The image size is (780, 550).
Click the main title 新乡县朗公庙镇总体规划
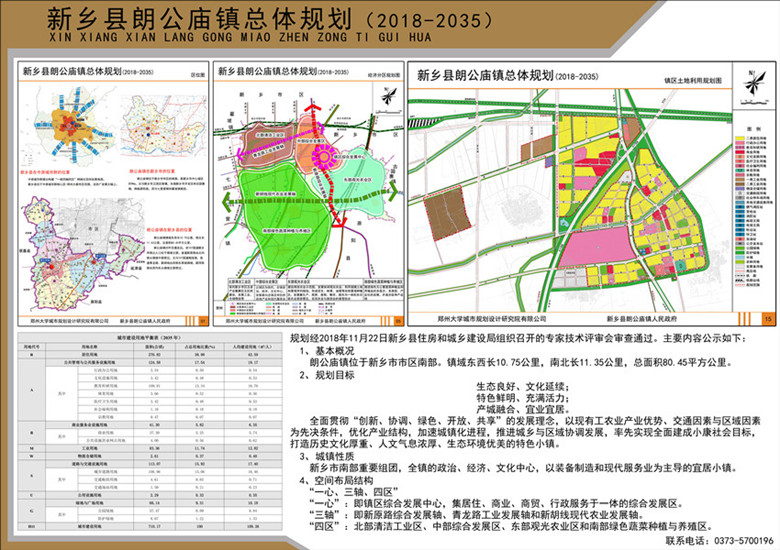(x=200, y=19)
